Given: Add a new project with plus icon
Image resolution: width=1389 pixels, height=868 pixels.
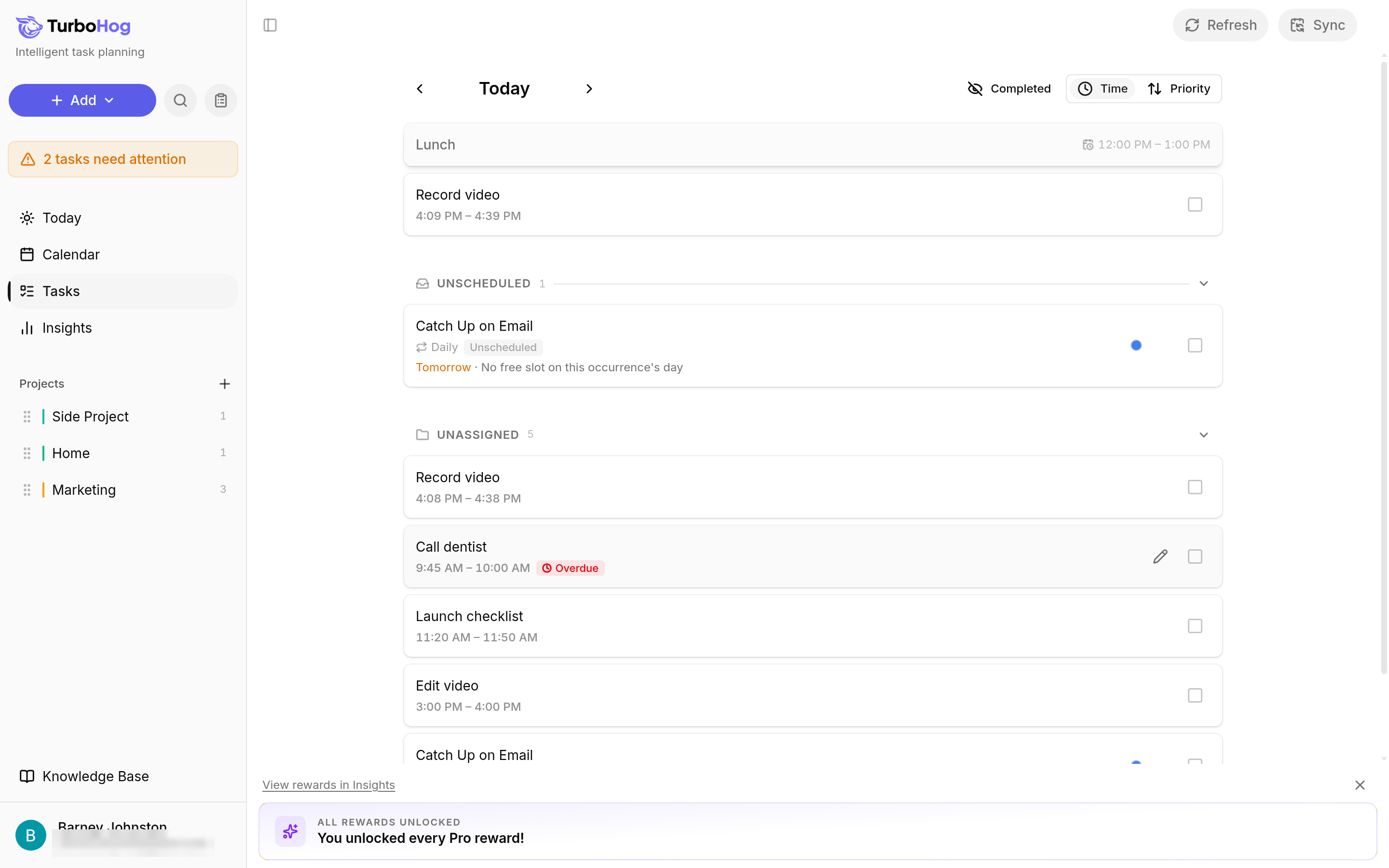Looking at the screenshot, I should coord(224,383).
